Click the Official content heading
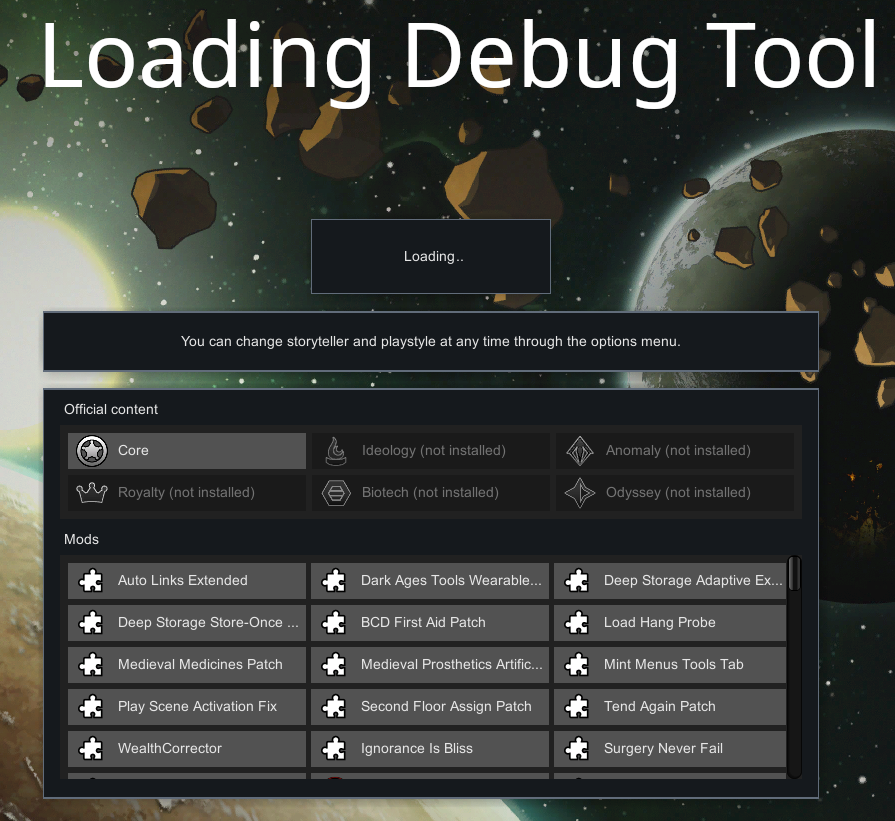The height and width of the screenshot is (821, 895). pyautogui.click(x=111, y=409)
